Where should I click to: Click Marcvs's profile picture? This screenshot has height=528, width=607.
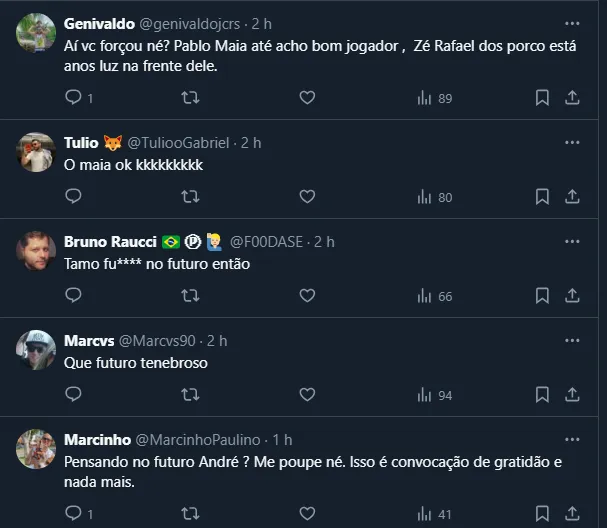[37, 350]
